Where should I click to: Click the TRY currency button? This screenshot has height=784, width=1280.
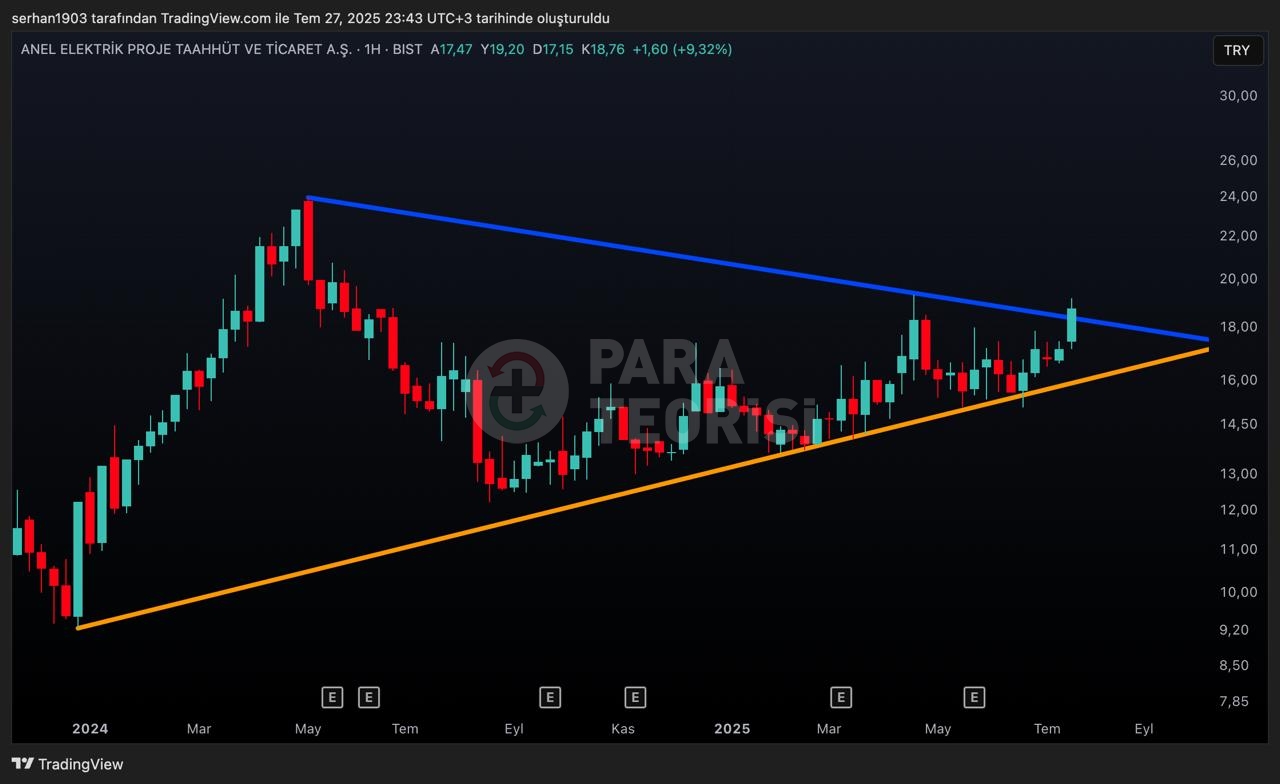point(1237,50)
